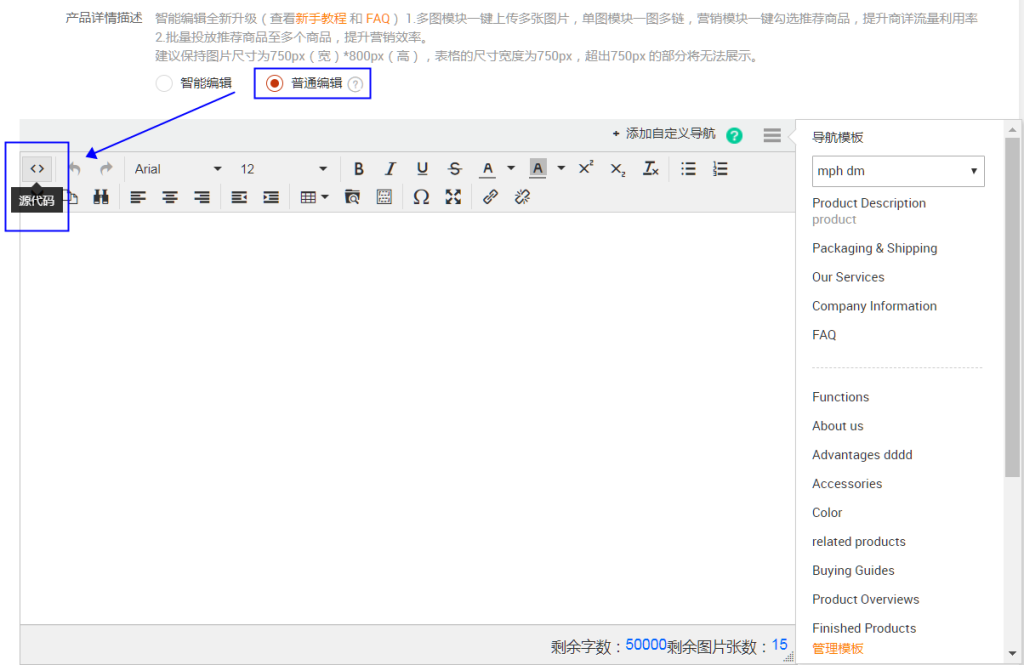Insert a numbered list
1024x665 pixels.
coord(720,169)
